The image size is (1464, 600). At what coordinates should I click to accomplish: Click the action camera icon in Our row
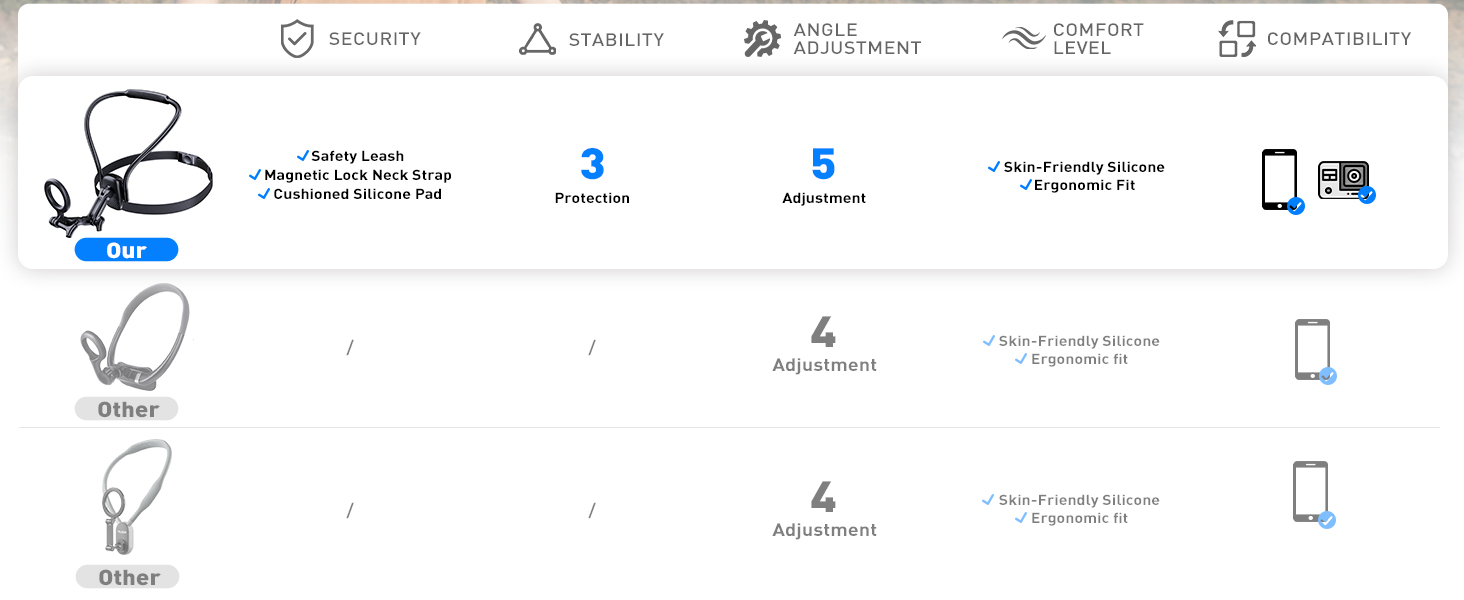1343,180
